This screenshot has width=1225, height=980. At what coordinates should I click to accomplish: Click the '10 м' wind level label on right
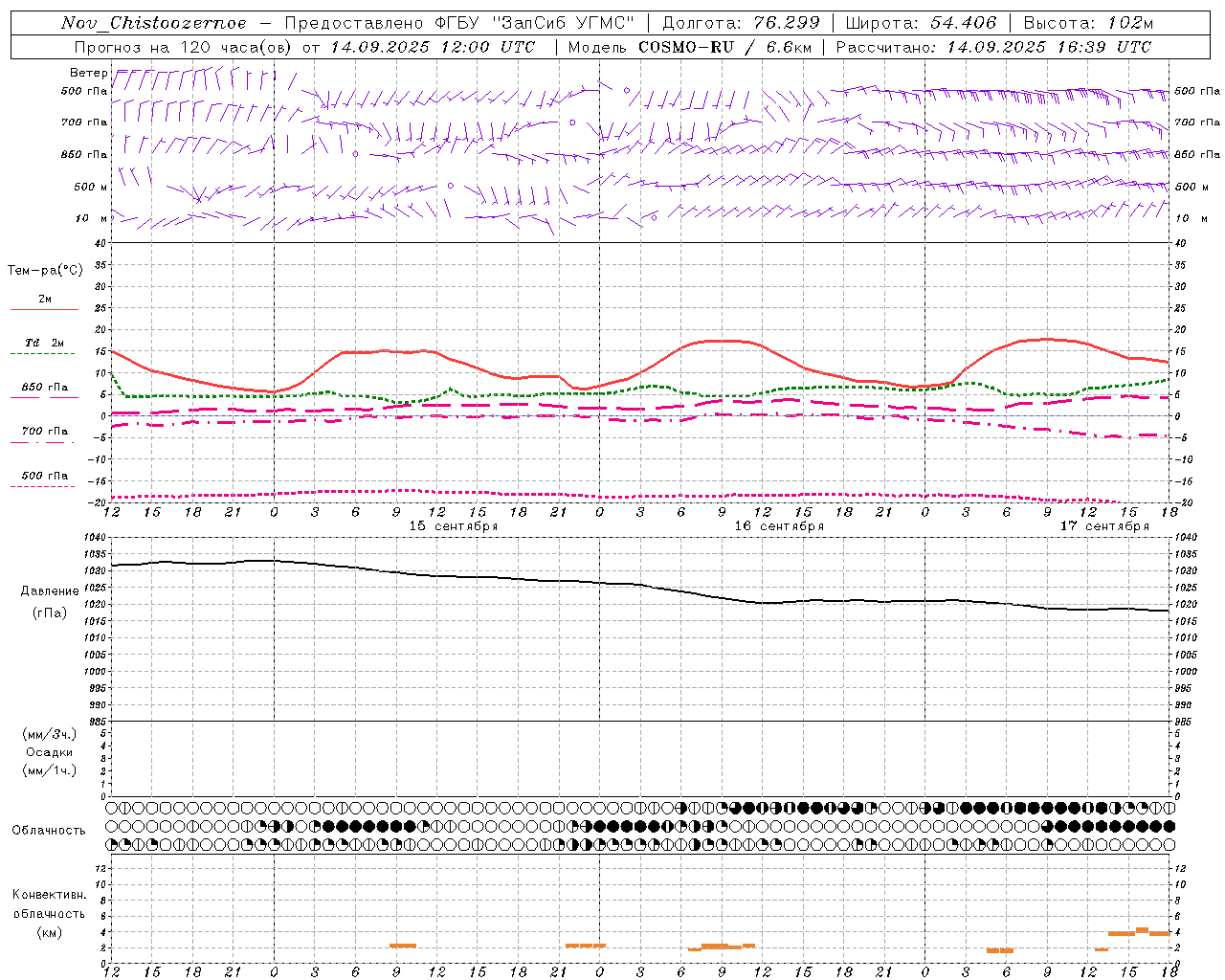coord(1192,218)
